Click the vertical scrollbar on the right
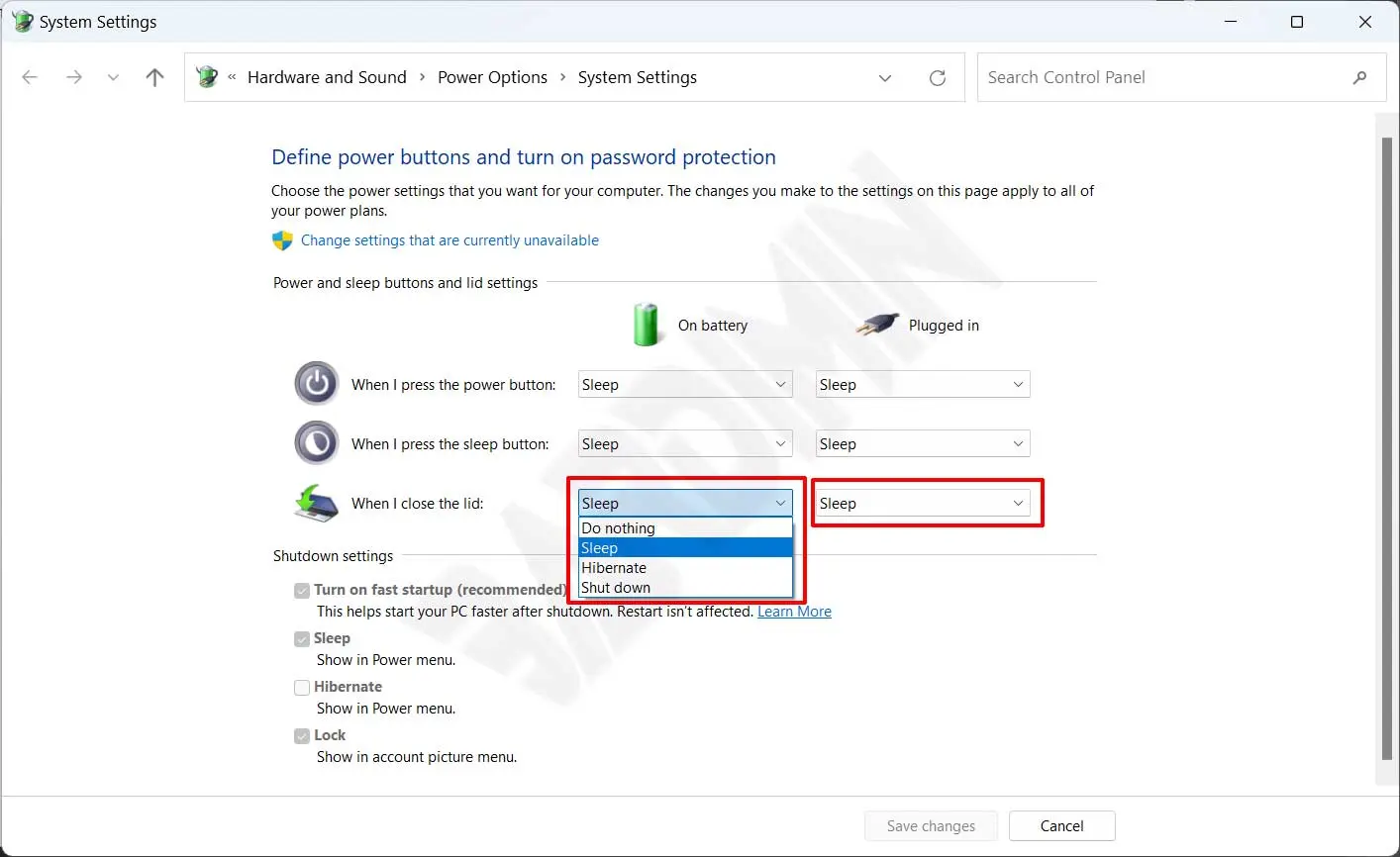This screenshot has width=1400, height=857. (1386, 445)
